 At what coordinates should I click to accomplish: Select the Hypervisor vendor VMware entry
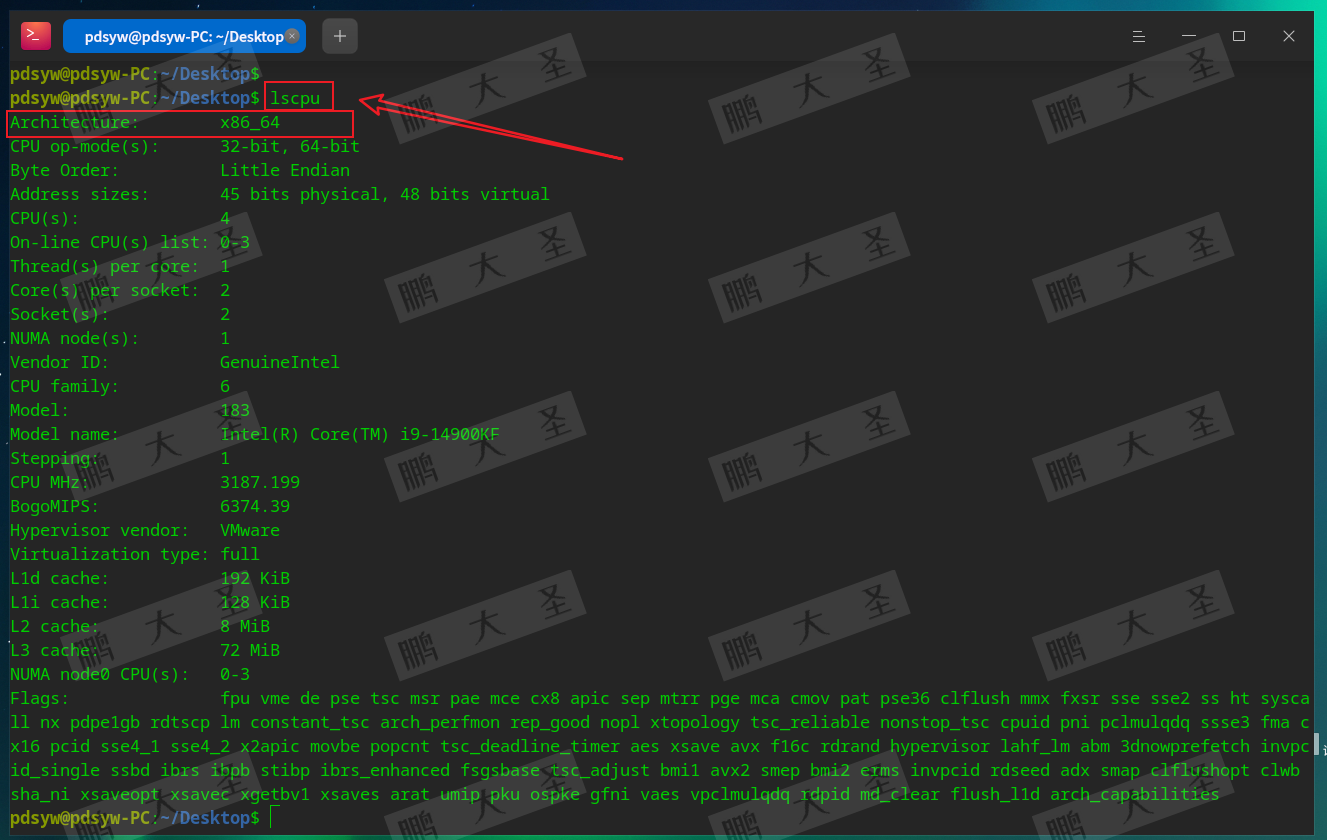[x=160, y=530]
